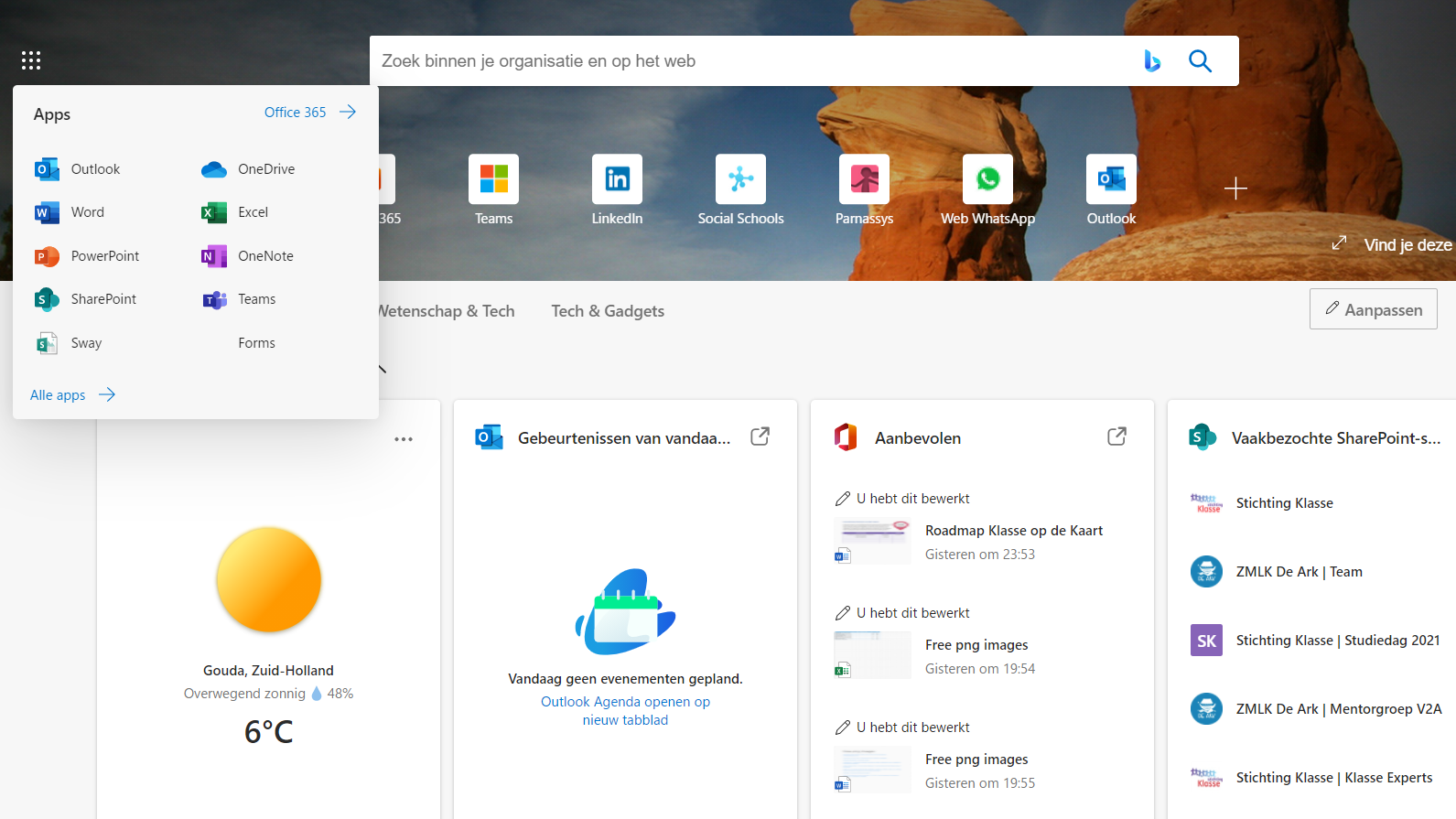Click the Bing icon in search bar
Viewport: 1456px width, 819px height.
point(1152,60)
